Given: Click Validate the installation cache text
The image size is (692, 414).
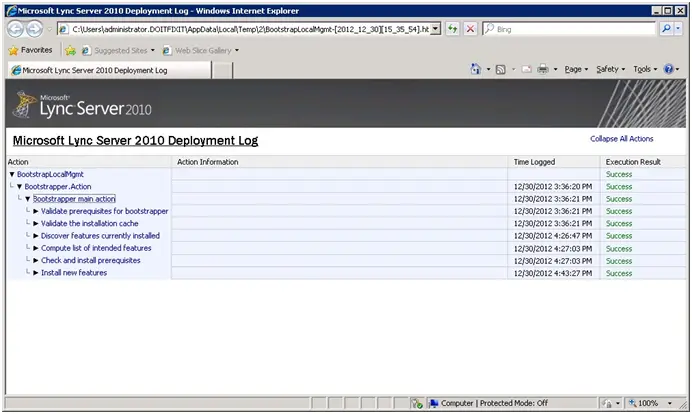Looking at the screenshot, I should (x=90, y=224).
